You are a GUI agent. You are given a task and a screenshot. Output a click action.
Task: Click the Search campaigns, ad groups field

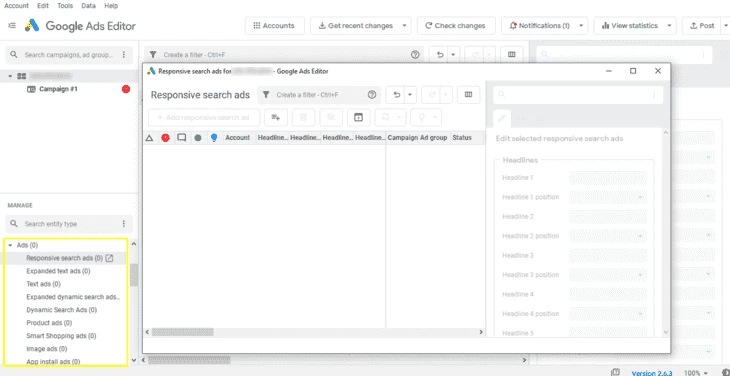pyautogui.click(x=69, y=55)
